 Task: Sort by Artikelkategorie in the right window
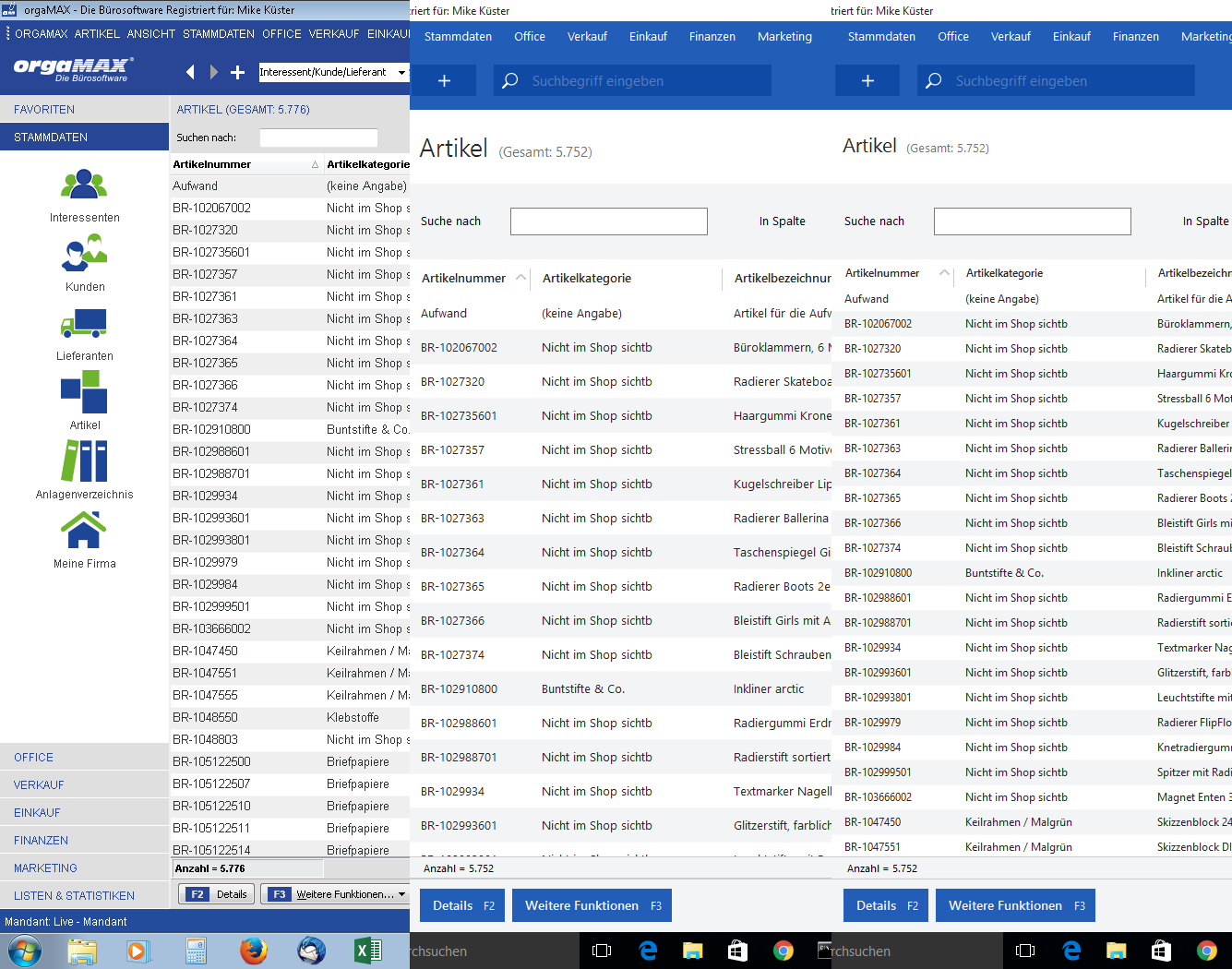coord(1004,273)
